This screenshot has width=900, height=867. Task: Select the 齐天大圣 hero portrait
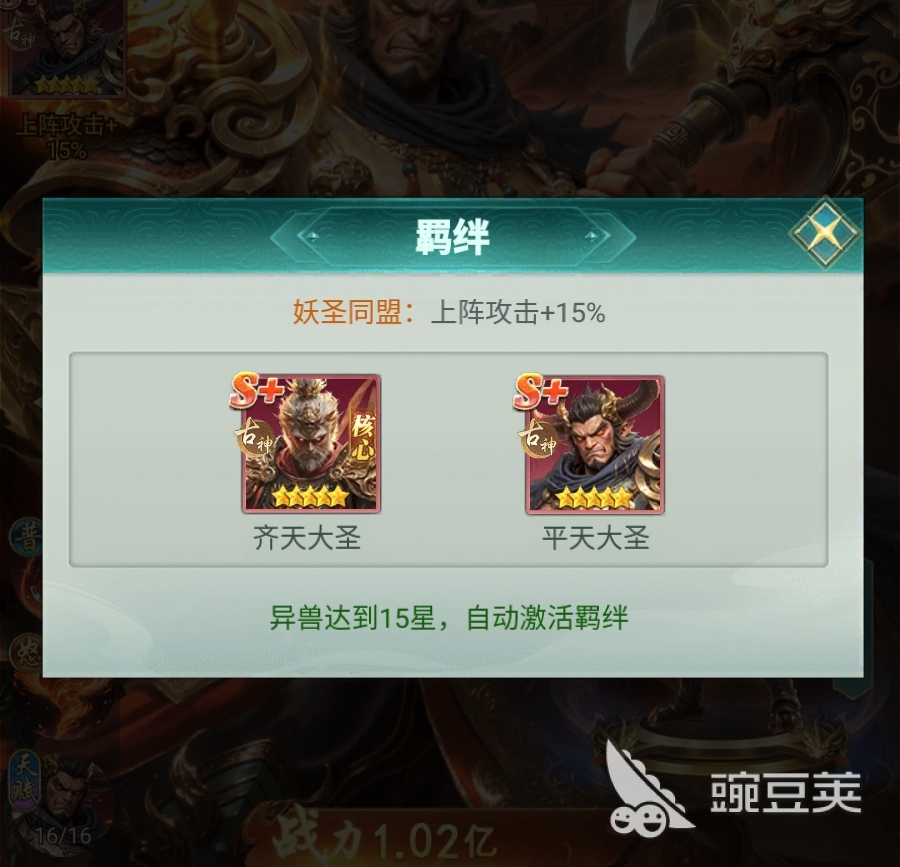[x=311, y=444]
